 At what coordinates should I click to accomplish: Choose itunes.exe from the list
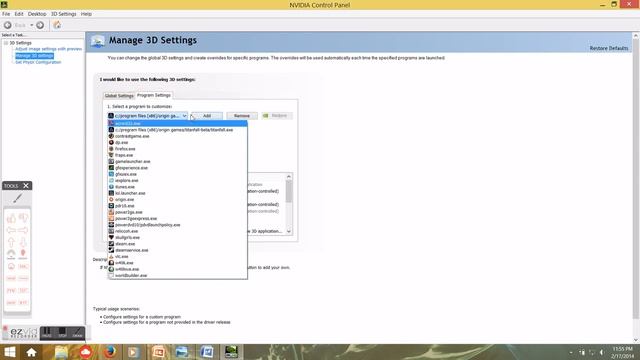click(x=178, y=187)
